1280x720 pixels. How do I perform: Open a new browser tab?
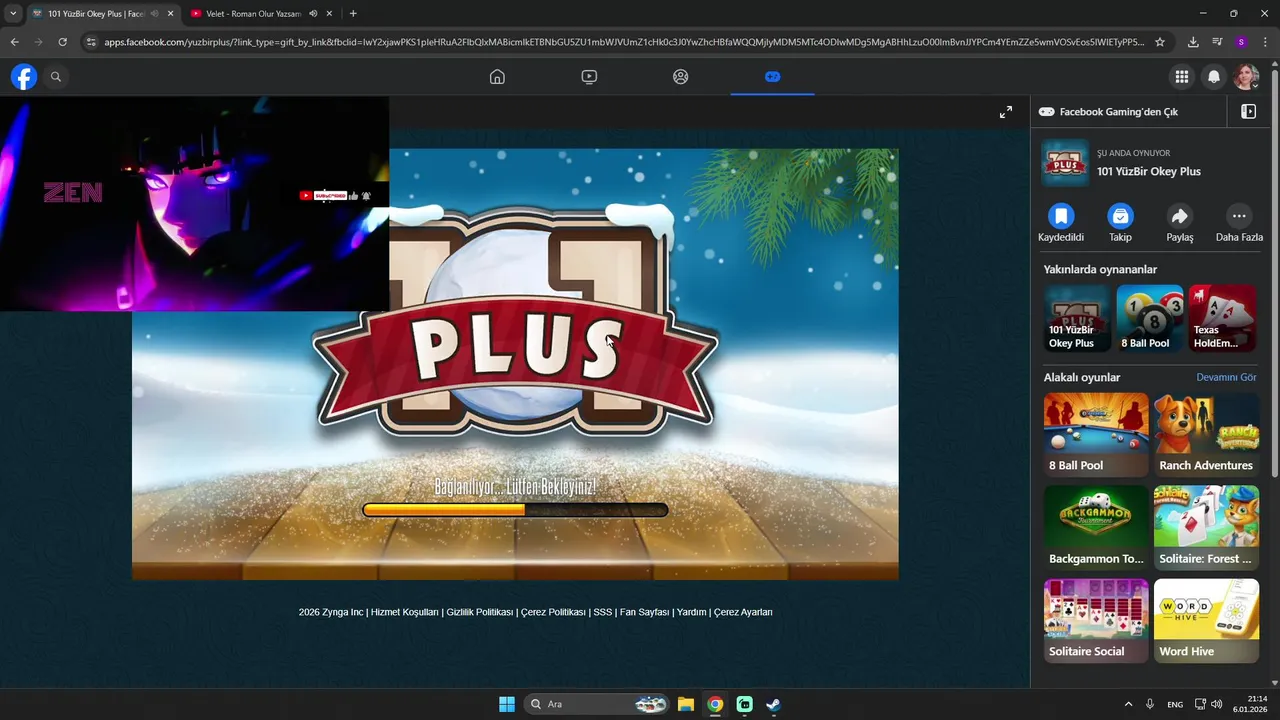353,14
